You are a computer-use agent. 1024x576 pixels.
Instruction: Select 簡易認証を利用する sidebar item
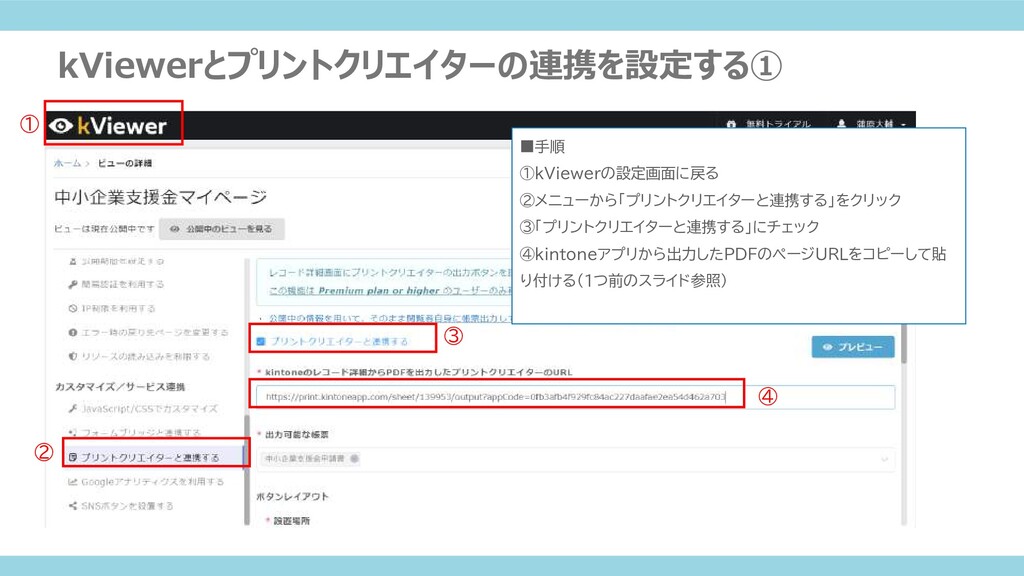click(116, 284)
